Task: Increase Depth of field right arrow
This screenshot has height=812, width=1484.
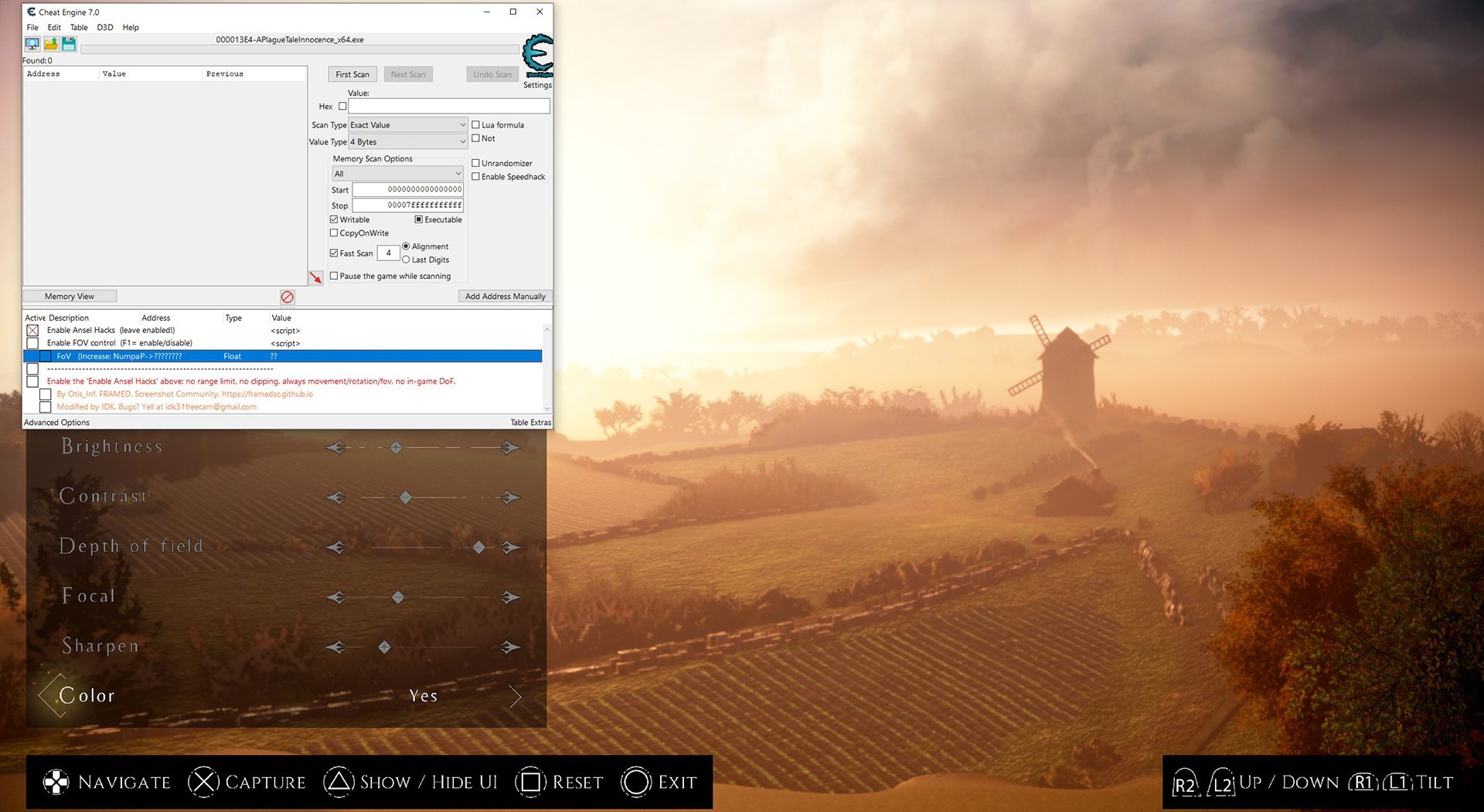Action: coord(509,547)
